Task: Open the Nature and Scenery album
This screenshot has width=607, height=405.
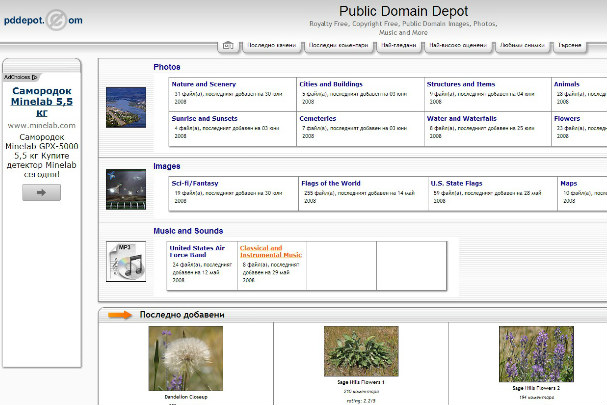Action: (204, 84)
